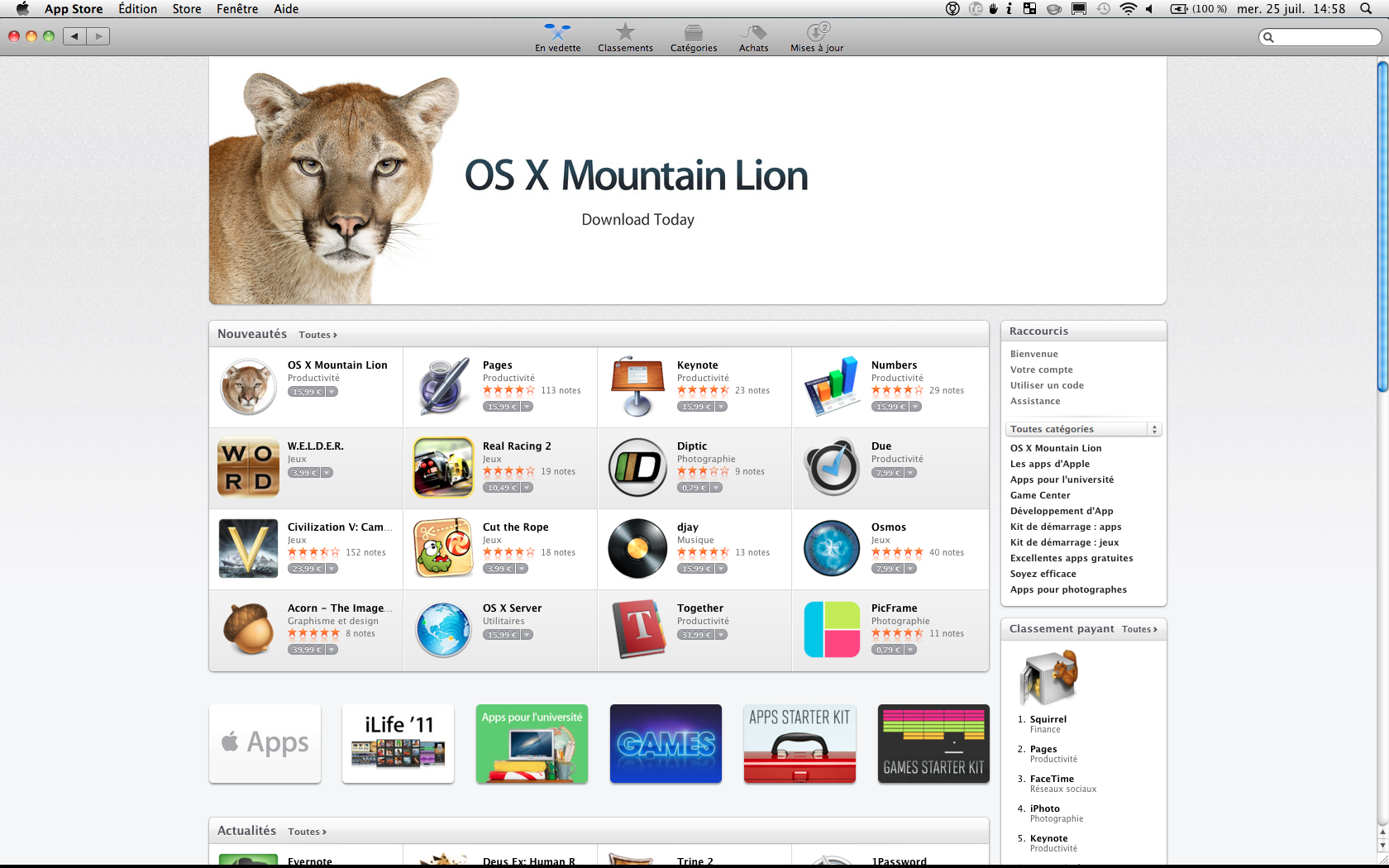Viewport: 1389px width, 868px height.
Task: Open the Civilization V icon
Action: click(248, 548)
